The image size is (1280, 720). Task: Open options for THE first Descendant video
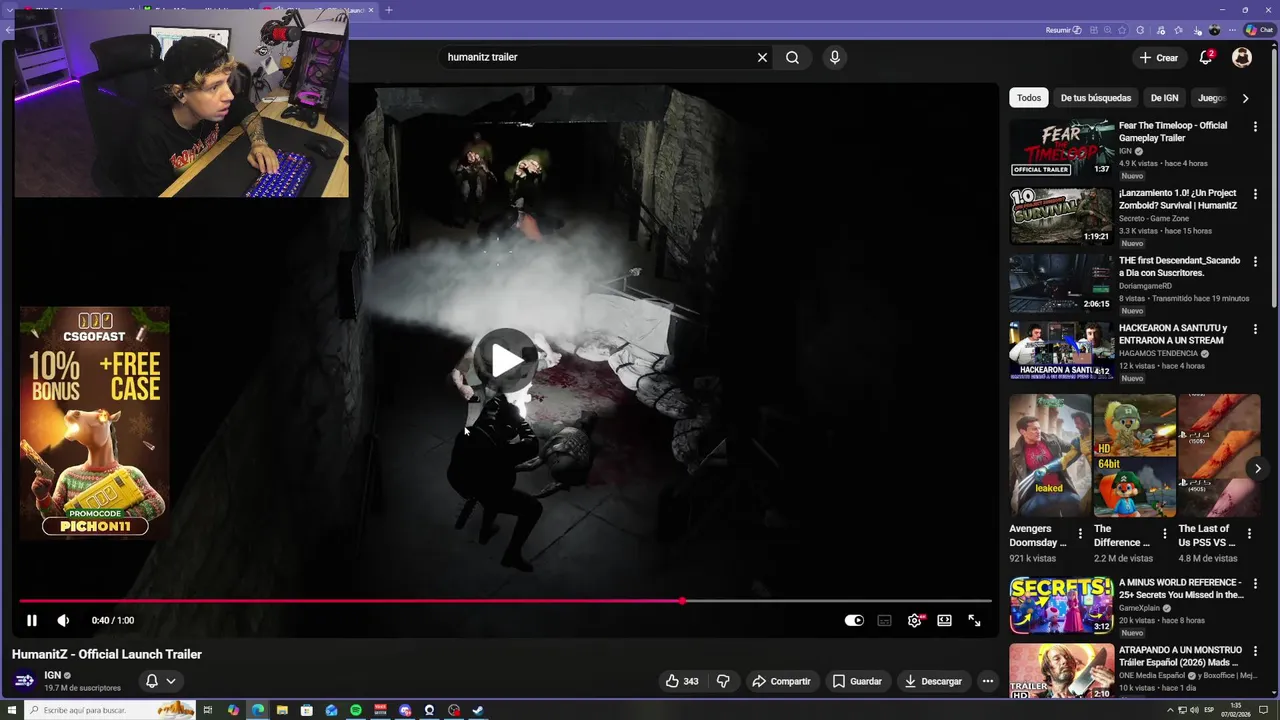tap(1255, 262)
